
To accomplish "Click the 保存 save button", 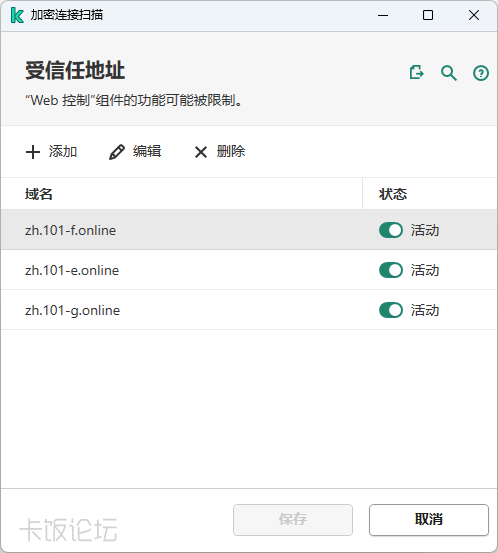I will coord(293,520).
